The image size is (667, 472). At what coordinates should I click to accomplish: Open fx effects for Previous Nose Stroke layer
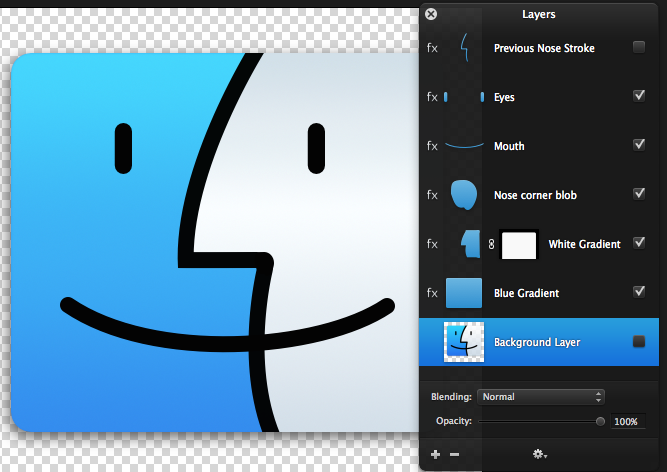pyautogui.click(x=432, y=48)
